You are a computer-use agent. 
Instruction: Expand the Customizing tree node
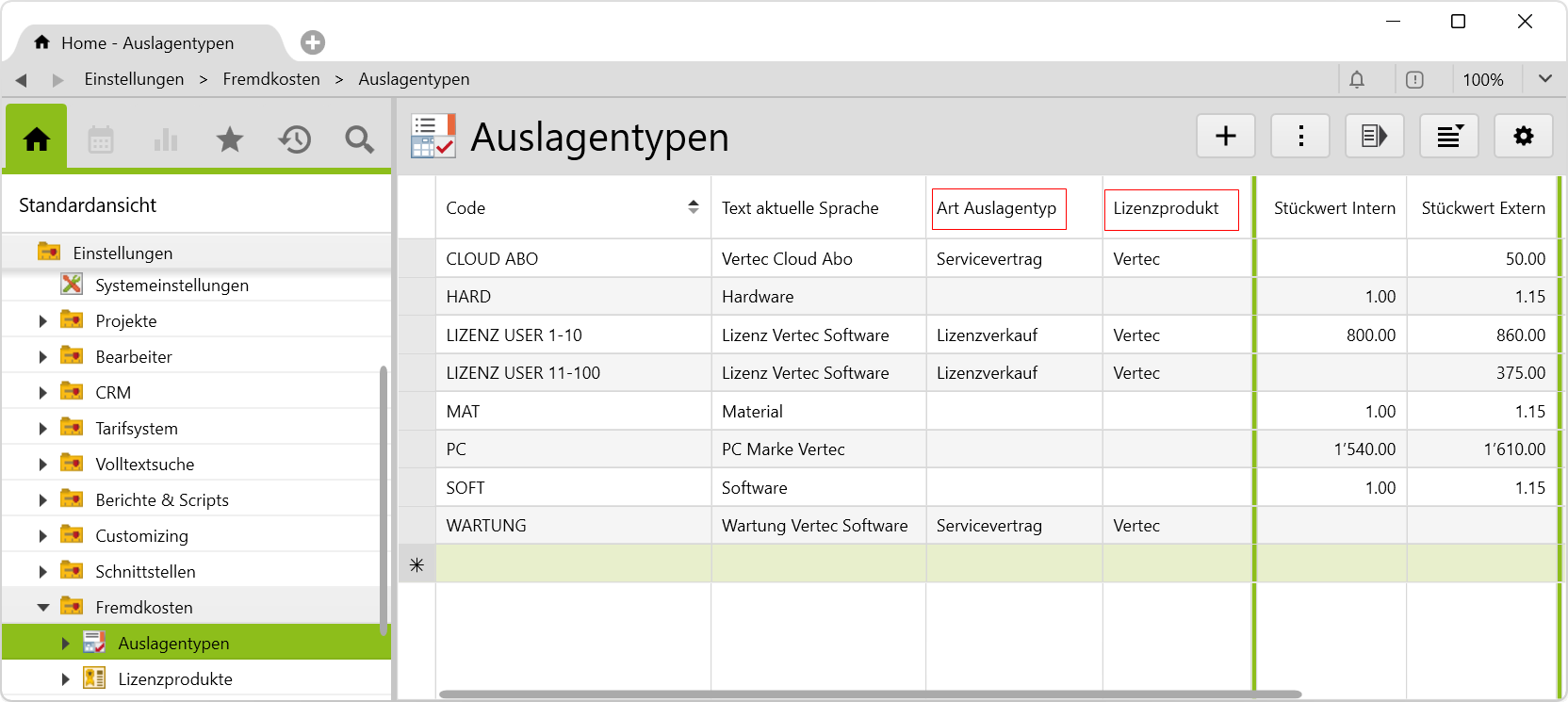[x=42, y=536]
